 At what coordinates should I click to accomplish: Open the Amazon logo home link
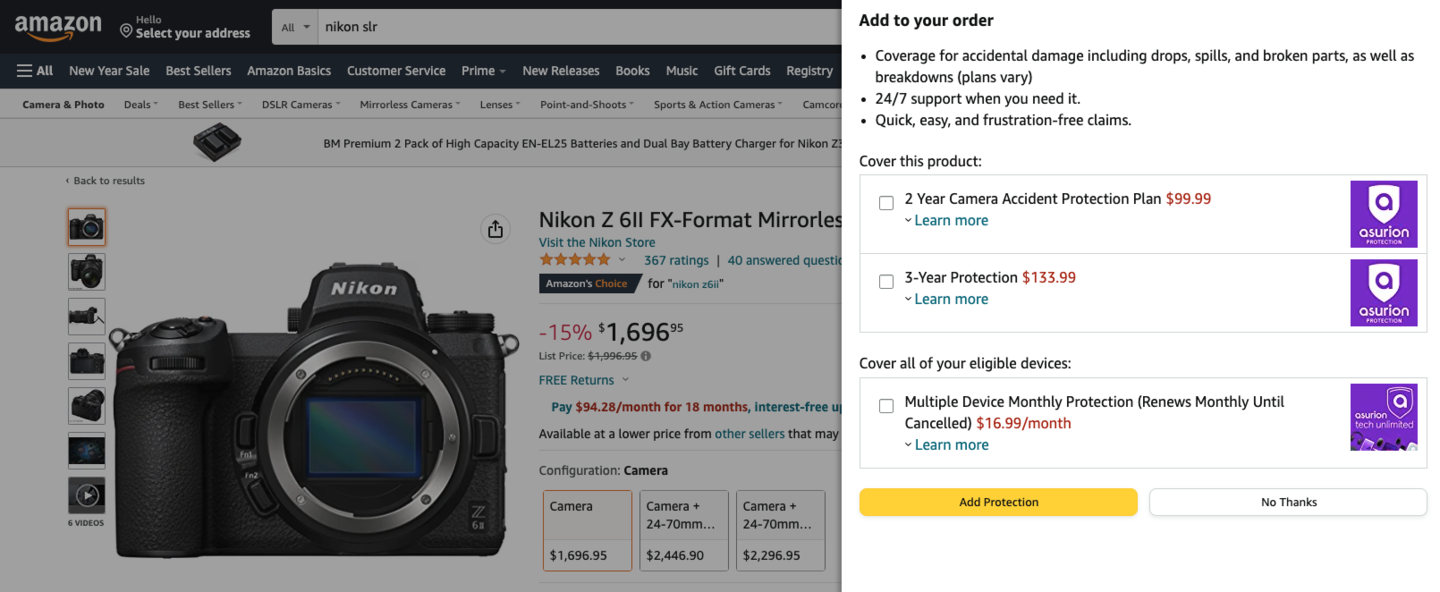[57, 27]
